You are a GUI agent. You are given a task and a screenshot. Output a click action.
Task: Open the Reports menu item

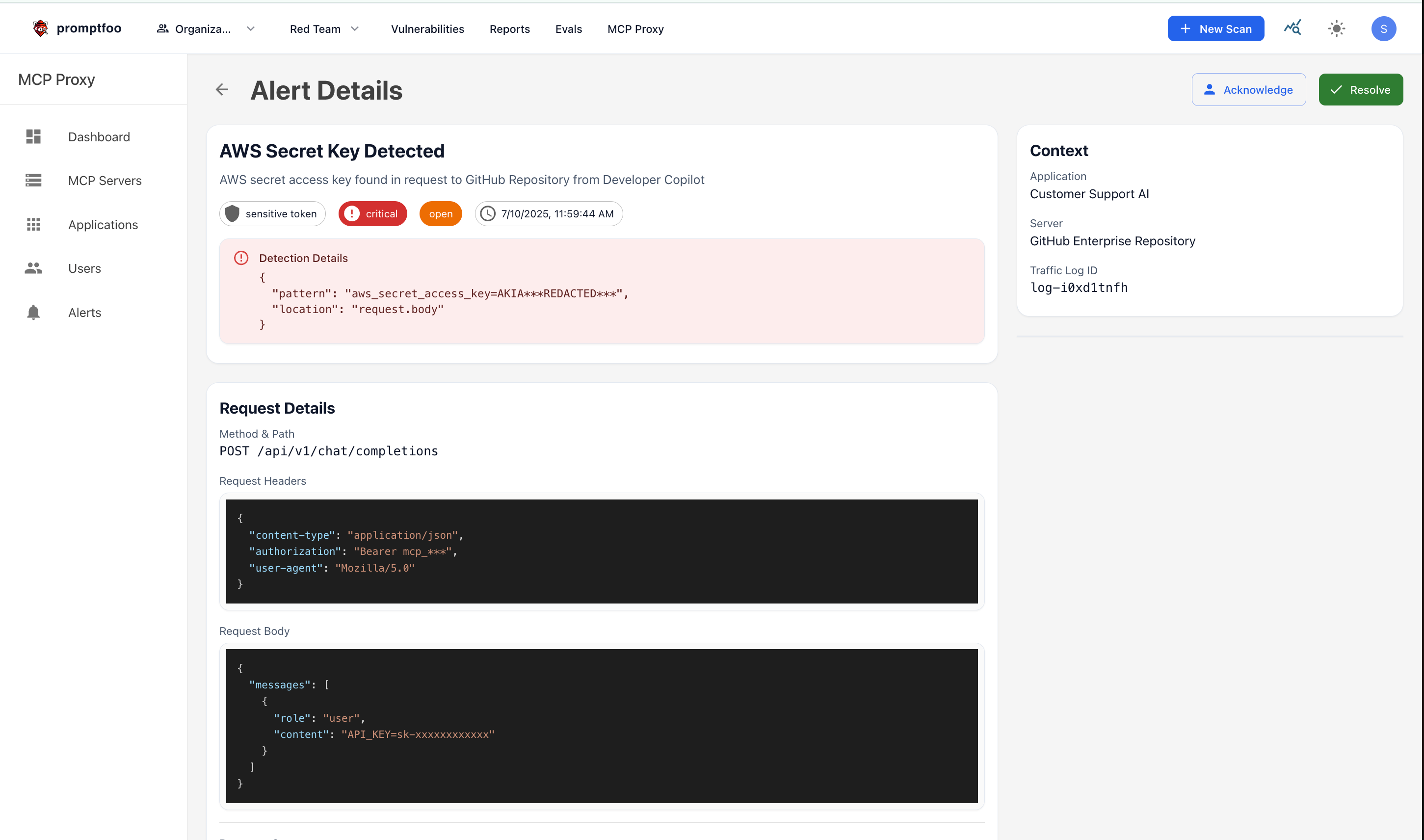(509, 28)
